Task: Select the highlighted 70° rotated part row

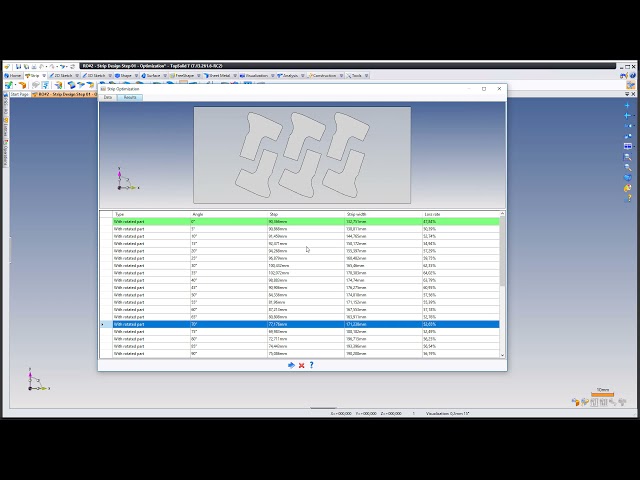Action: pyautogui.click(x=300, y=324)
